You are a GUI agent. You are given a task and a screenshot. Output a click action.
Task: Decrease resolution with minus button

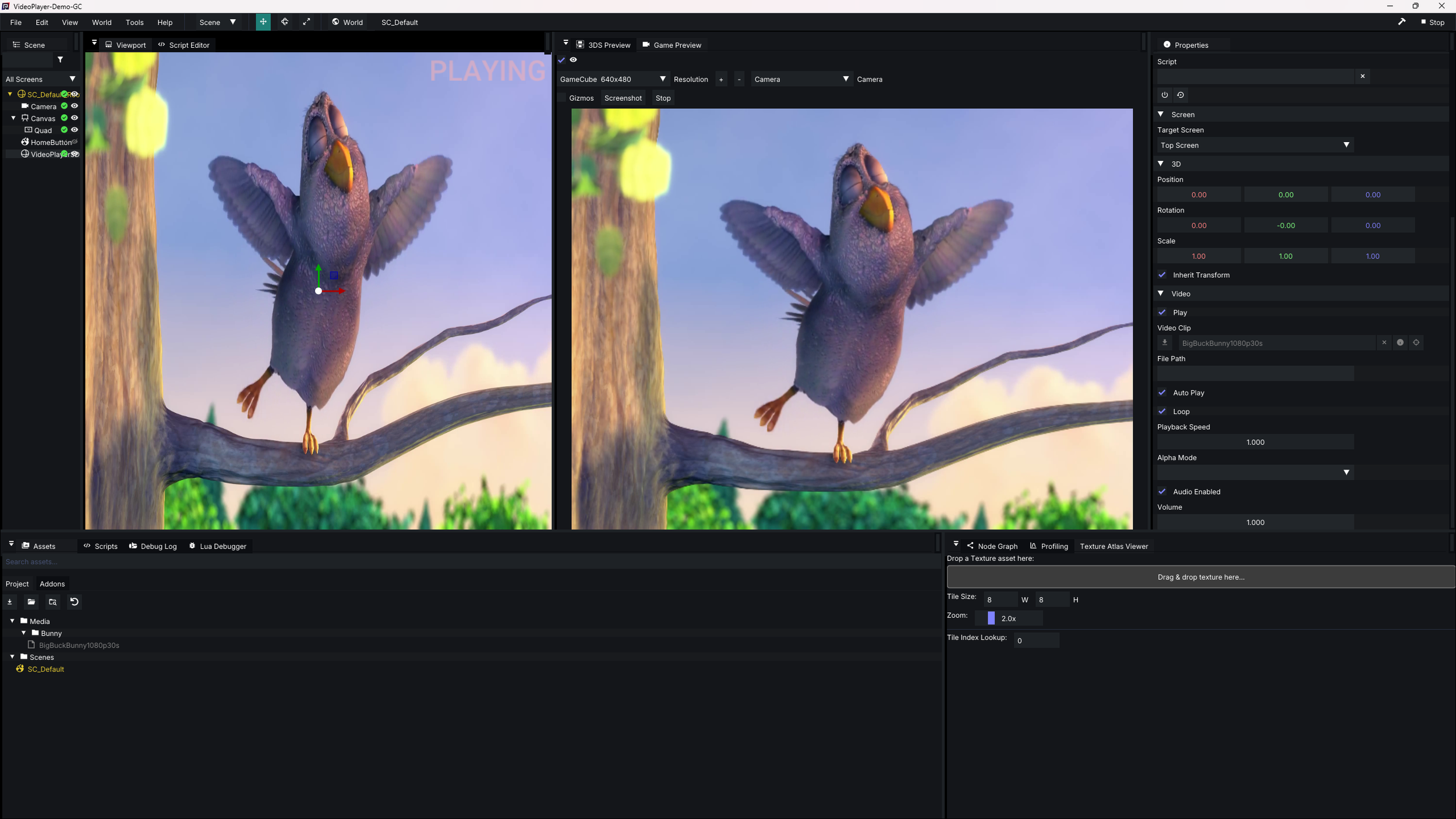click(x=739, y=79)
